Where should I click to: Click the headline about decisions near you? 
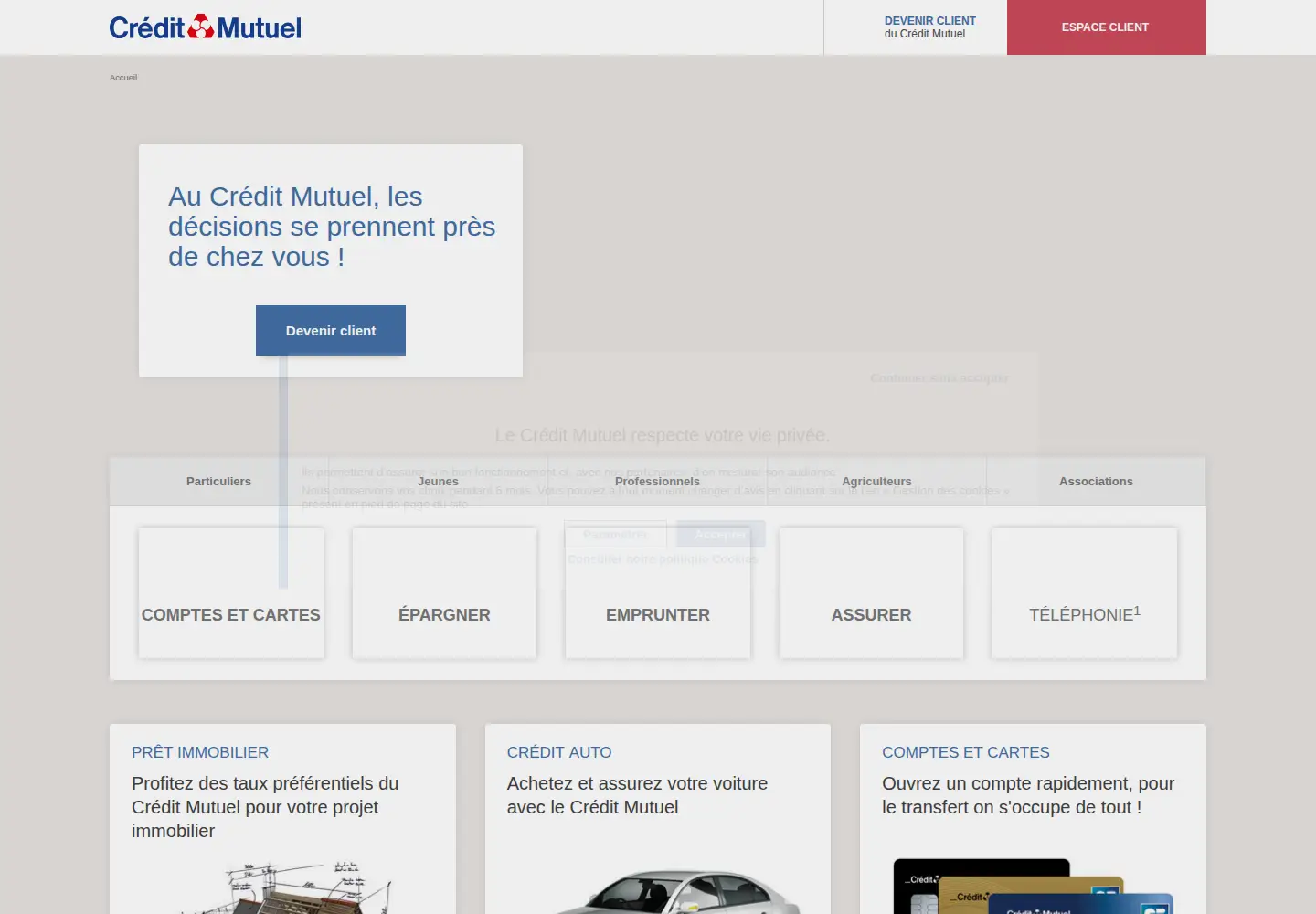(332, 227)
